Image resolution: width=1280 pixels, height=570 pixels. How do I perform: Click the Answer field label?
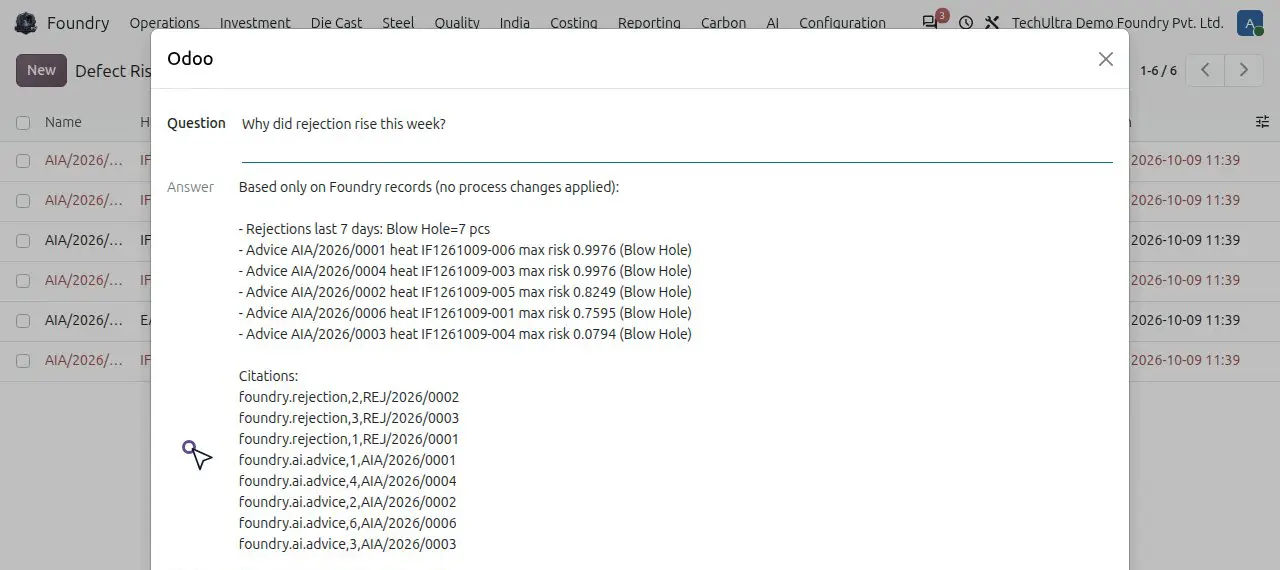[x=190, y=187]
